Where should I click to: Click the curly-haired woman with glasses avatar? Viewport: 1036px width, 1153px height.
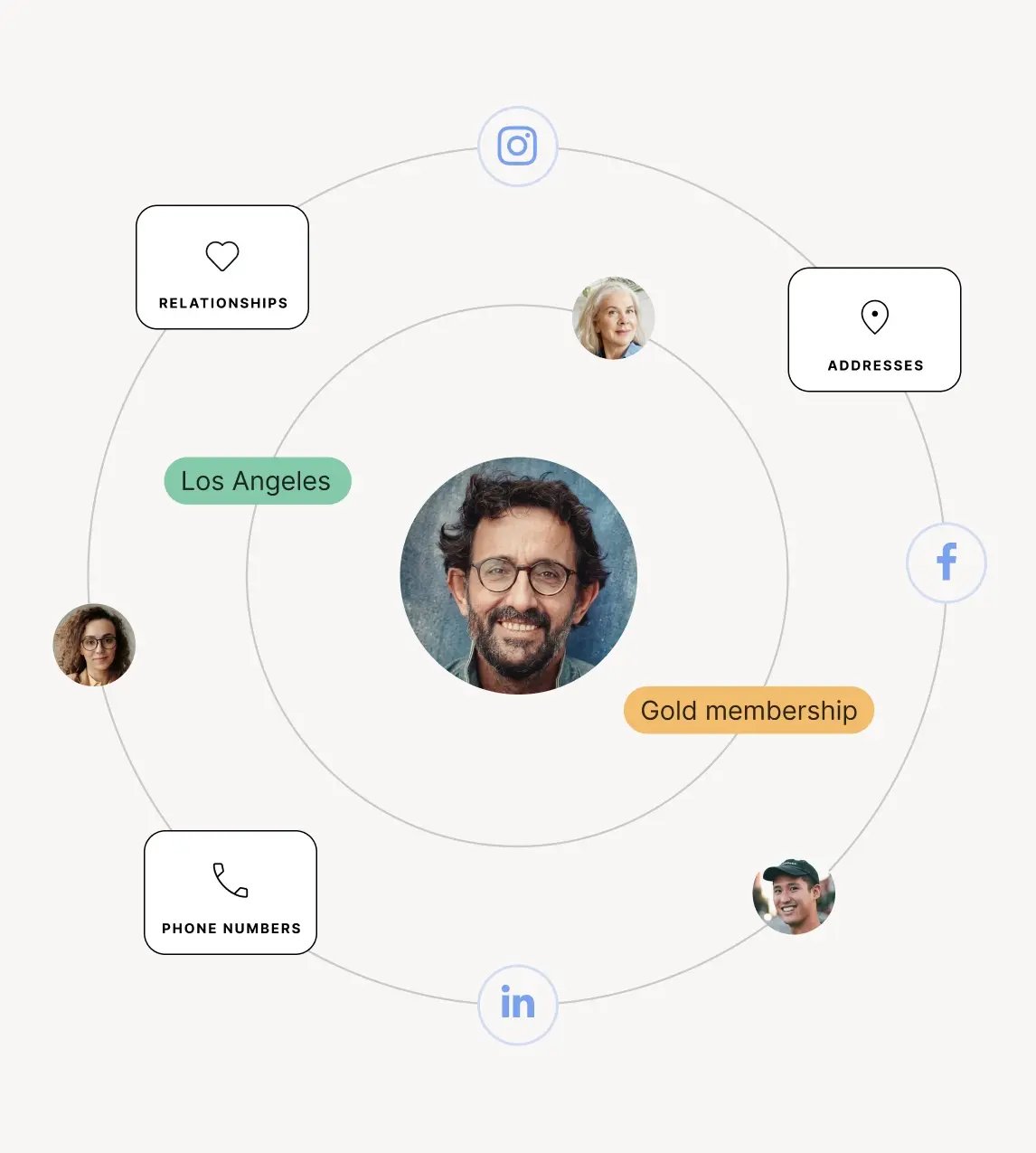pos(94,645)
